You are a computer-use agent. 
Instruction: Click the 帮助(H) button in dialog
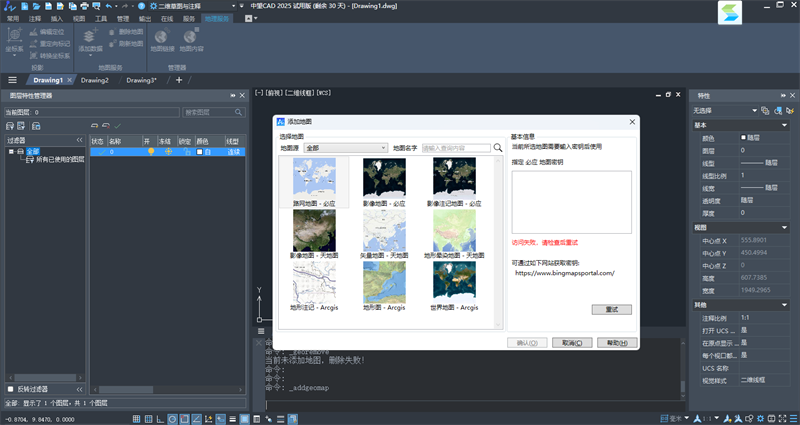pos(617,343)
